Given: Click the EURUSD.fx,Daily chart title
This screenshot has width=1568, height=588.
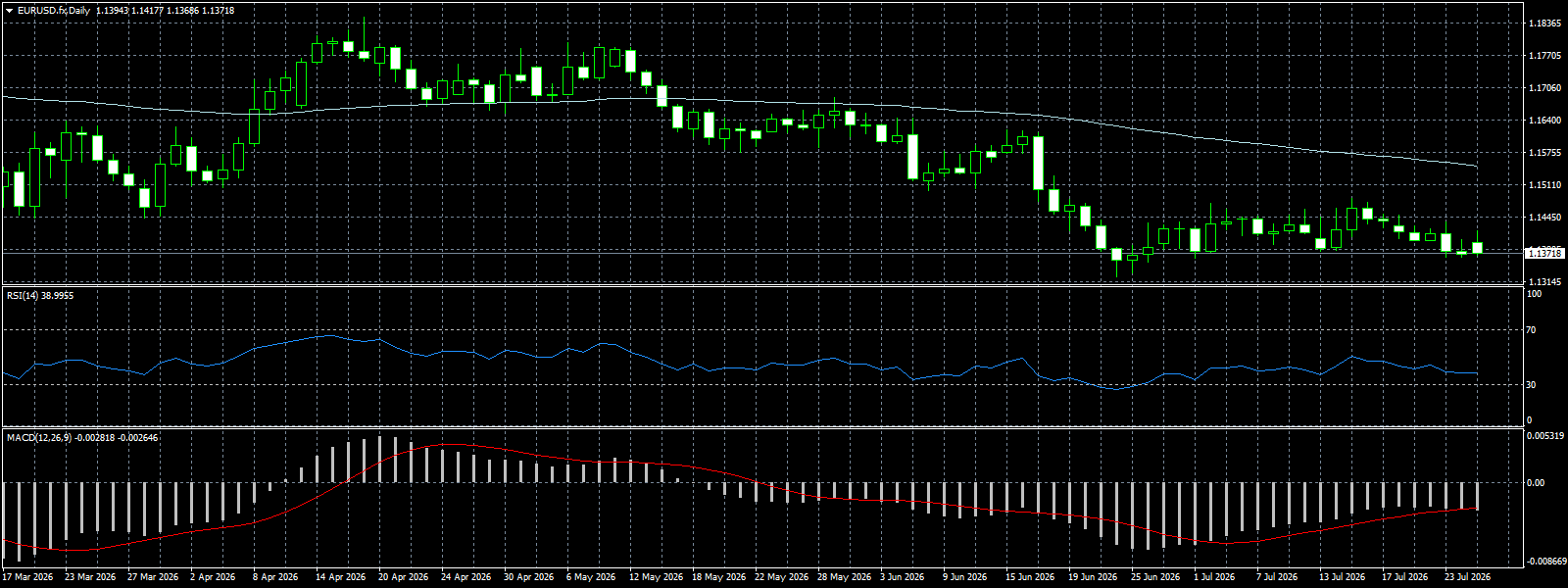Looking at the screenshot, I should click(54, 11).
